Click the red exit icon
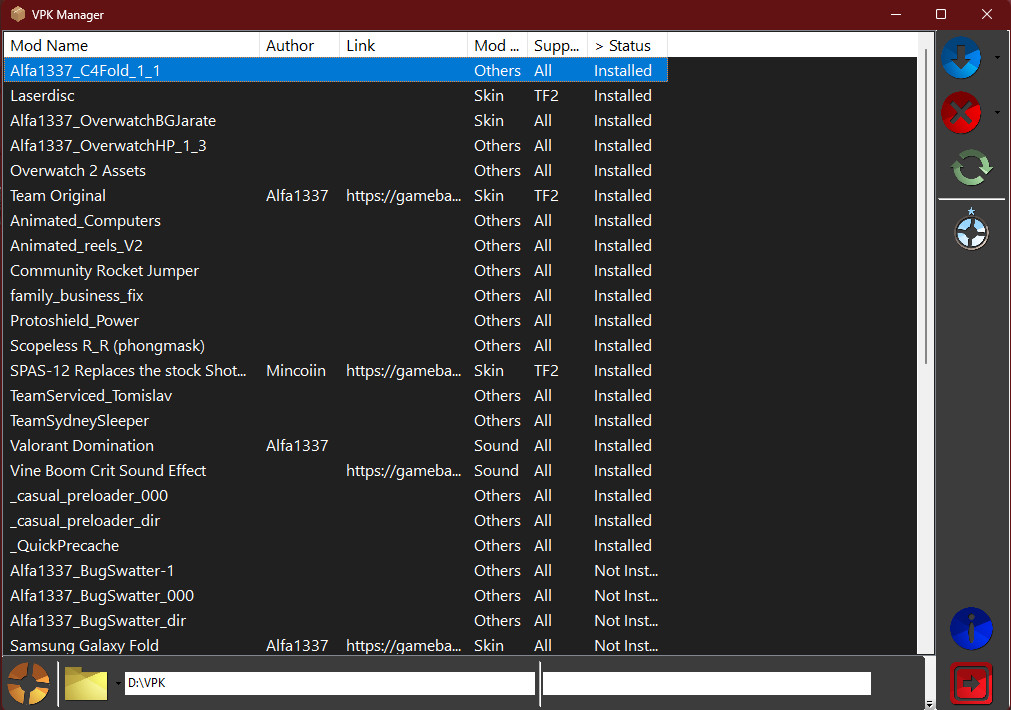The height and width of the screenshot is (710, 1011). pos(970,683)
